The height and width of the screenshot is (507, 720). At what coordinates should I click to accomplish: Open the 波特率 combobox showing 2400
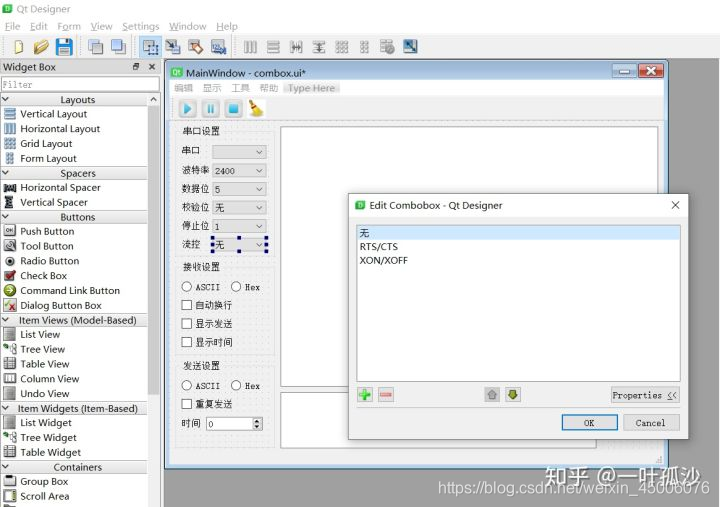(x=239, y=170)
